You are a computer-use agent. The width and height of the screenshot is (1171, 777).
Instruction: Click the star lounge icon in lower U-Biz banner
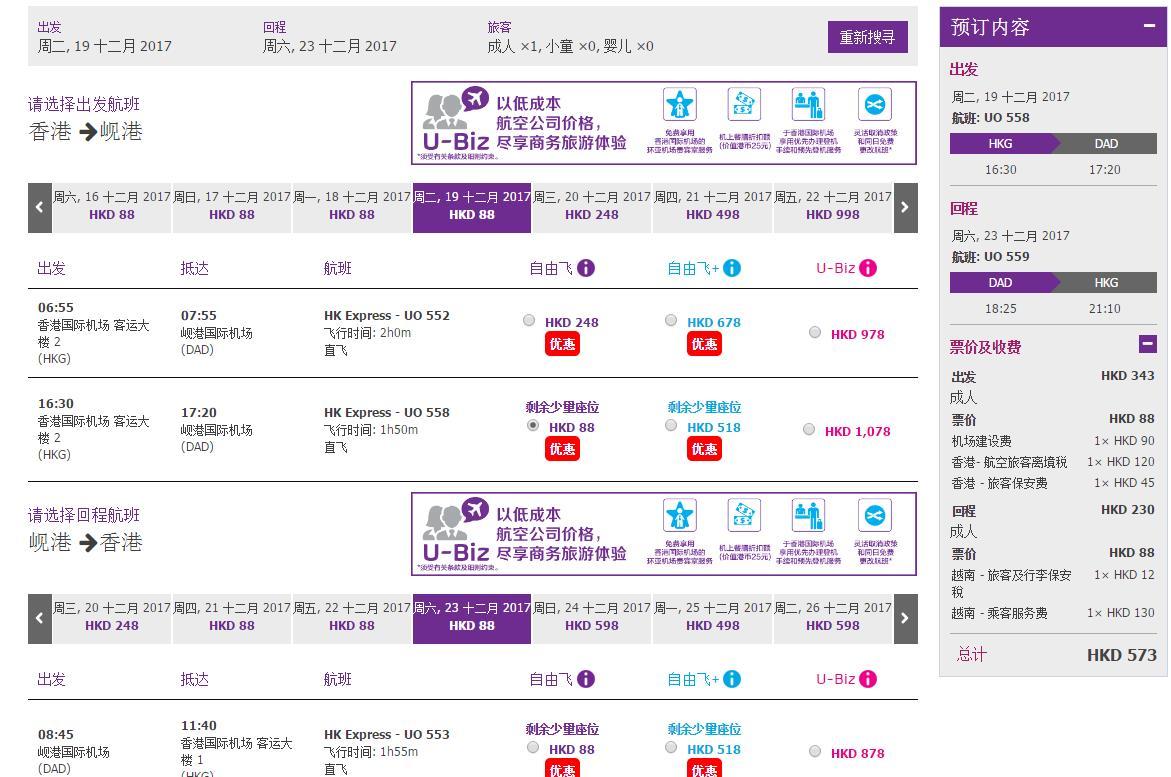[680, 516]
